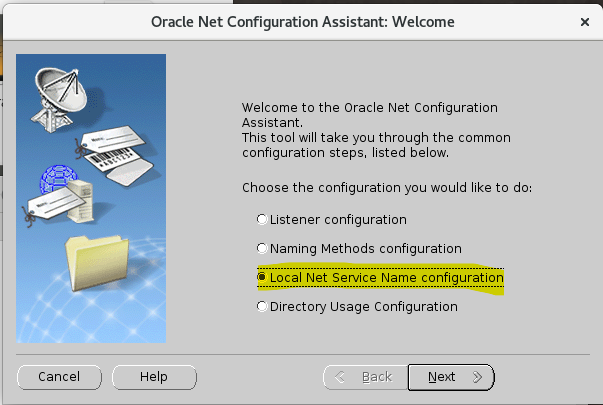Go back with the Back button
Screen dimensions: 603x405
[366, 377]
